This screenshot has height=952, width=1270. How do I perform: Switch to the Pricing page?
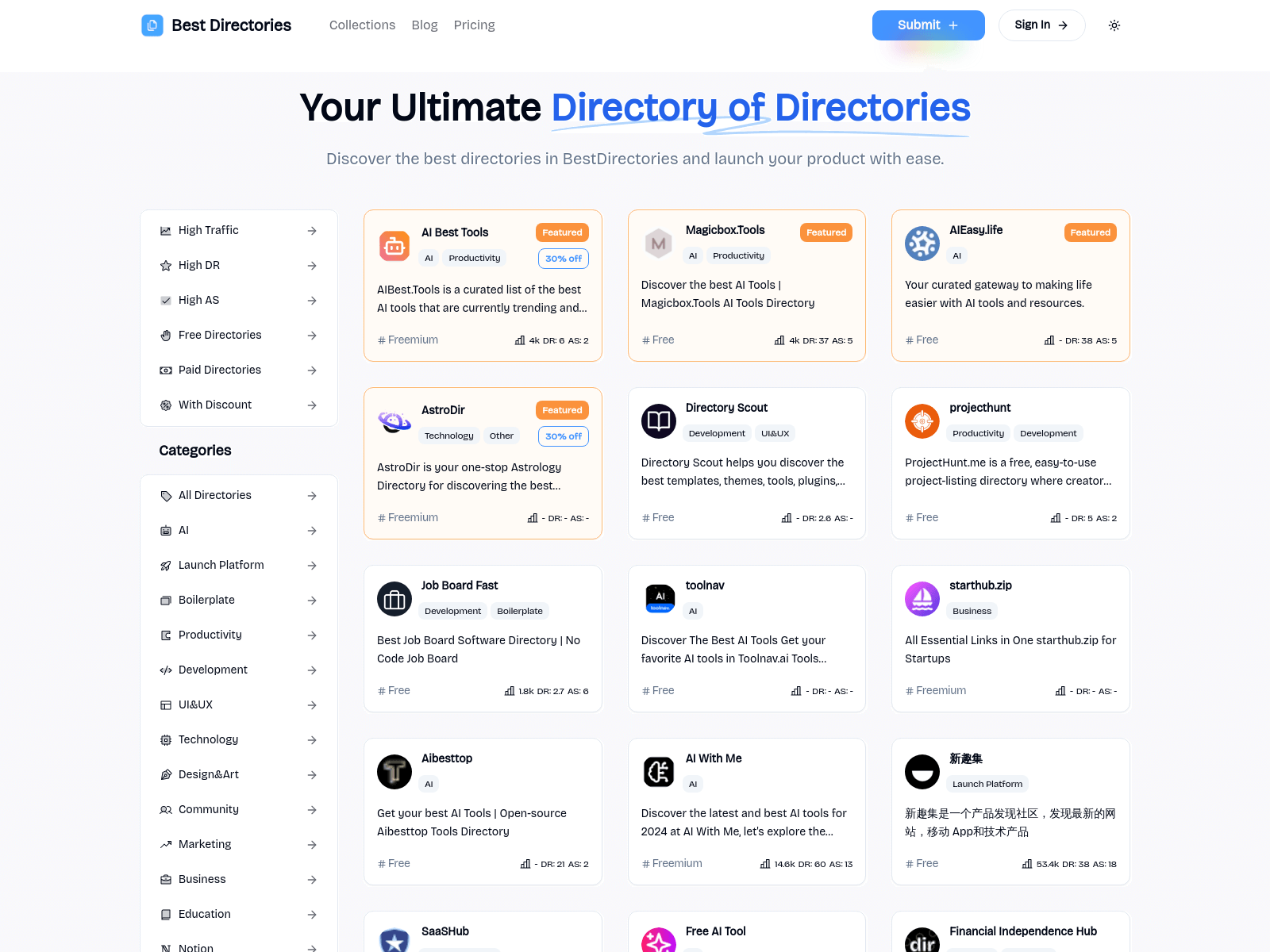coord(474,25)
